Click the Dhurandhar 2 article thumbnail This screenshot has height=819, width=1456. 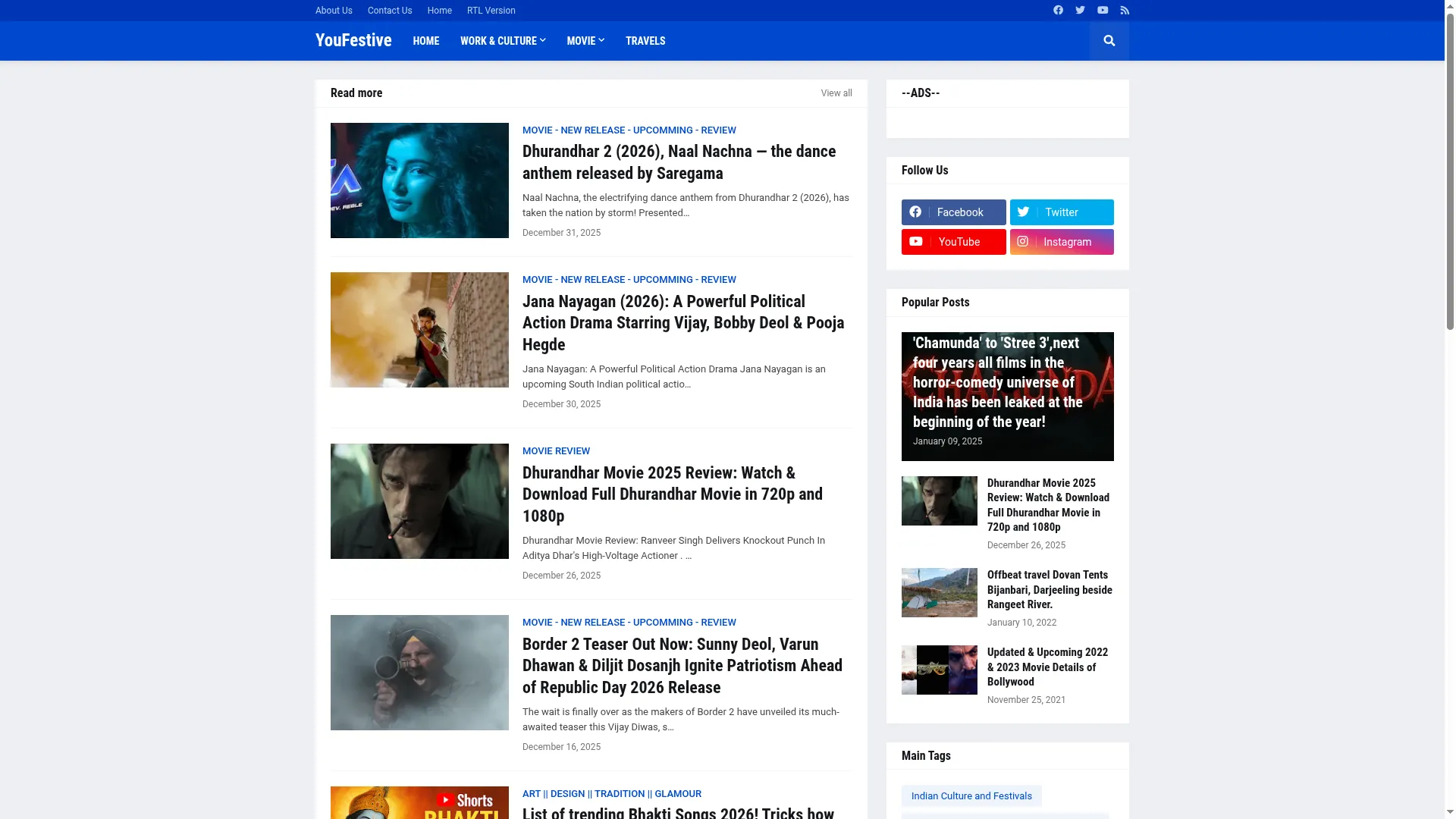coord(419,180)
